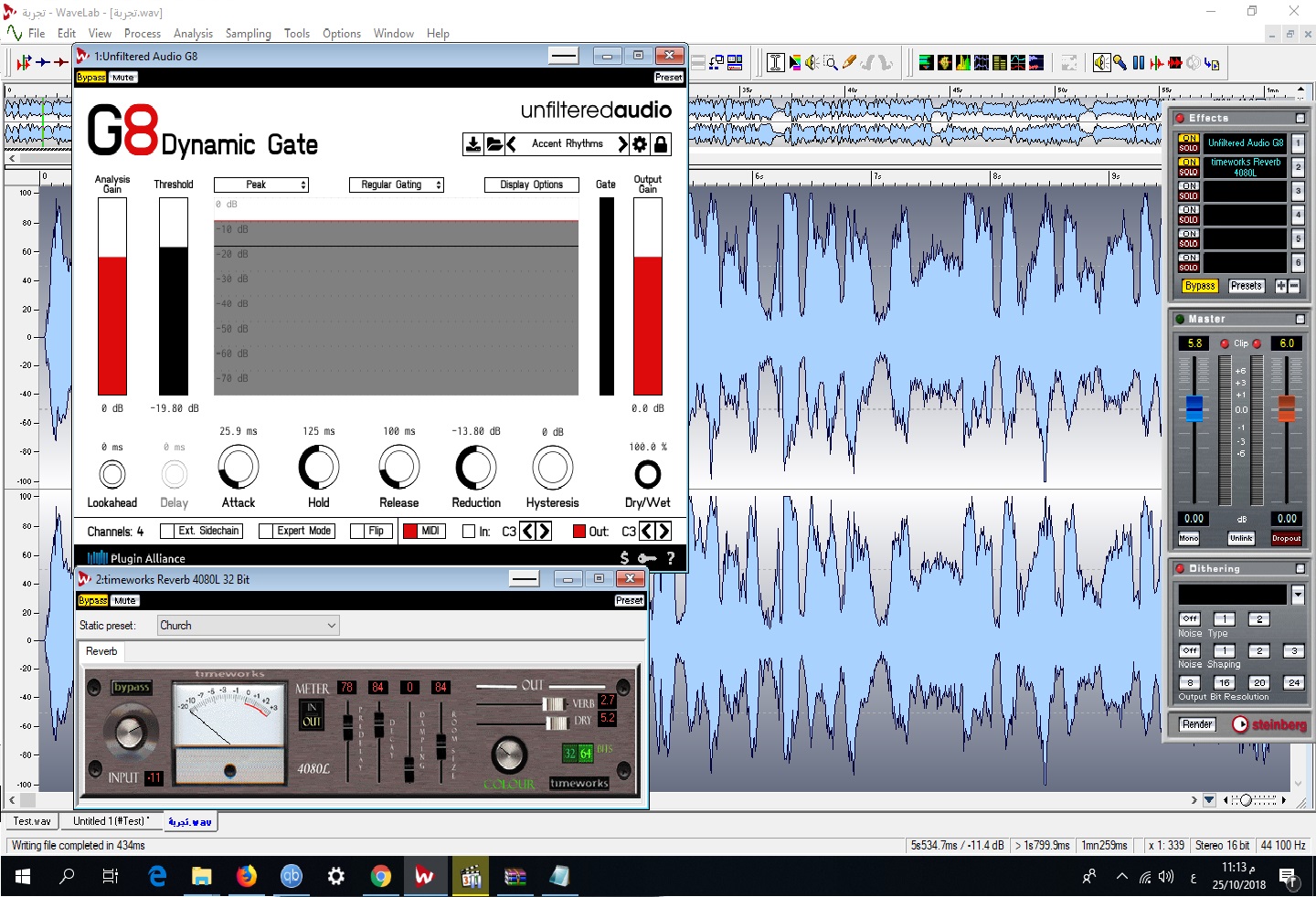Go to next G8 preset arrow
This screenshot has width=1316, height=897.
(622, 144)
